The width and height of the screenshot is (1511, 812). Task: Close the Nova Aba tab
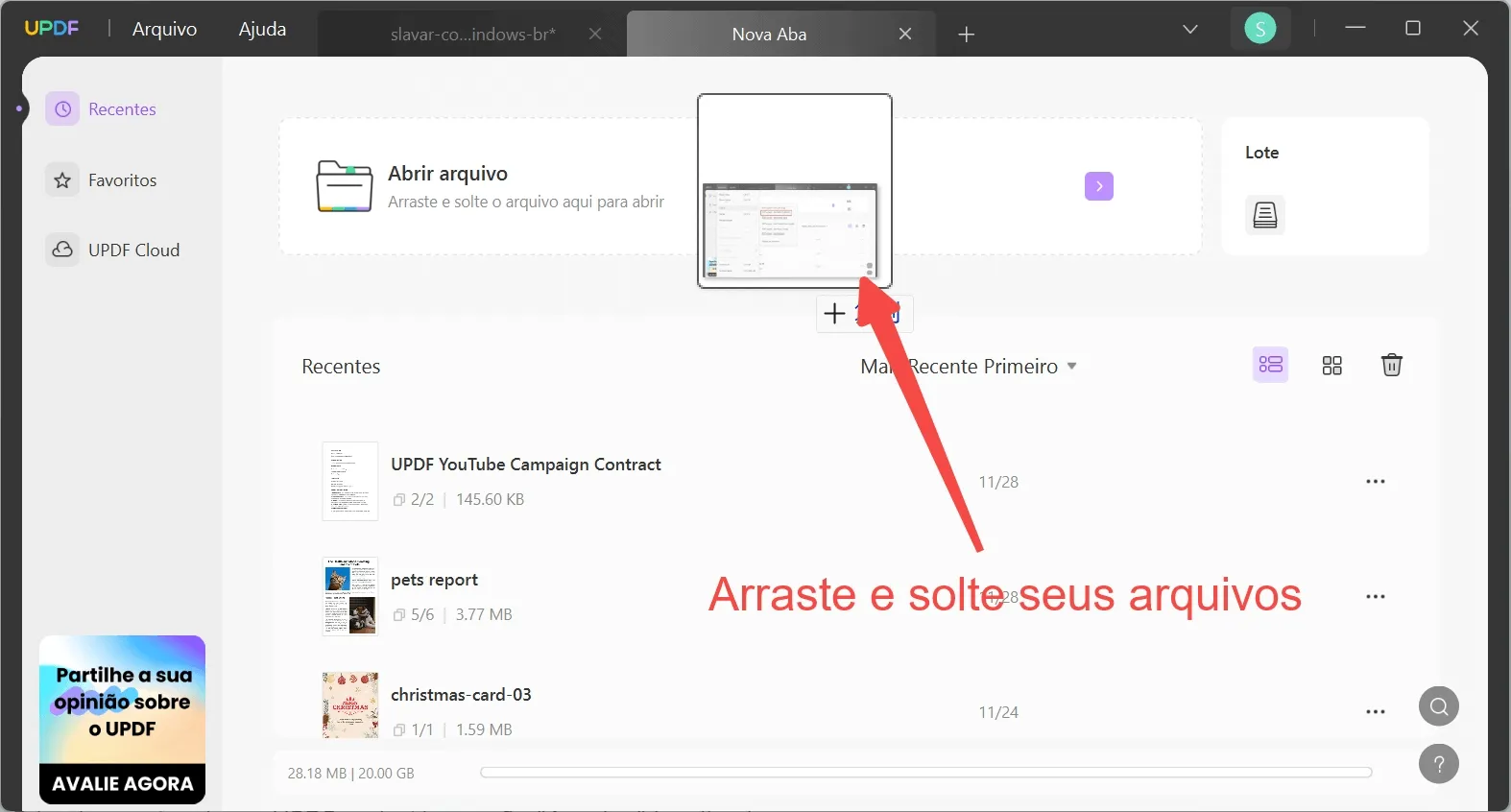pos(904,34)
